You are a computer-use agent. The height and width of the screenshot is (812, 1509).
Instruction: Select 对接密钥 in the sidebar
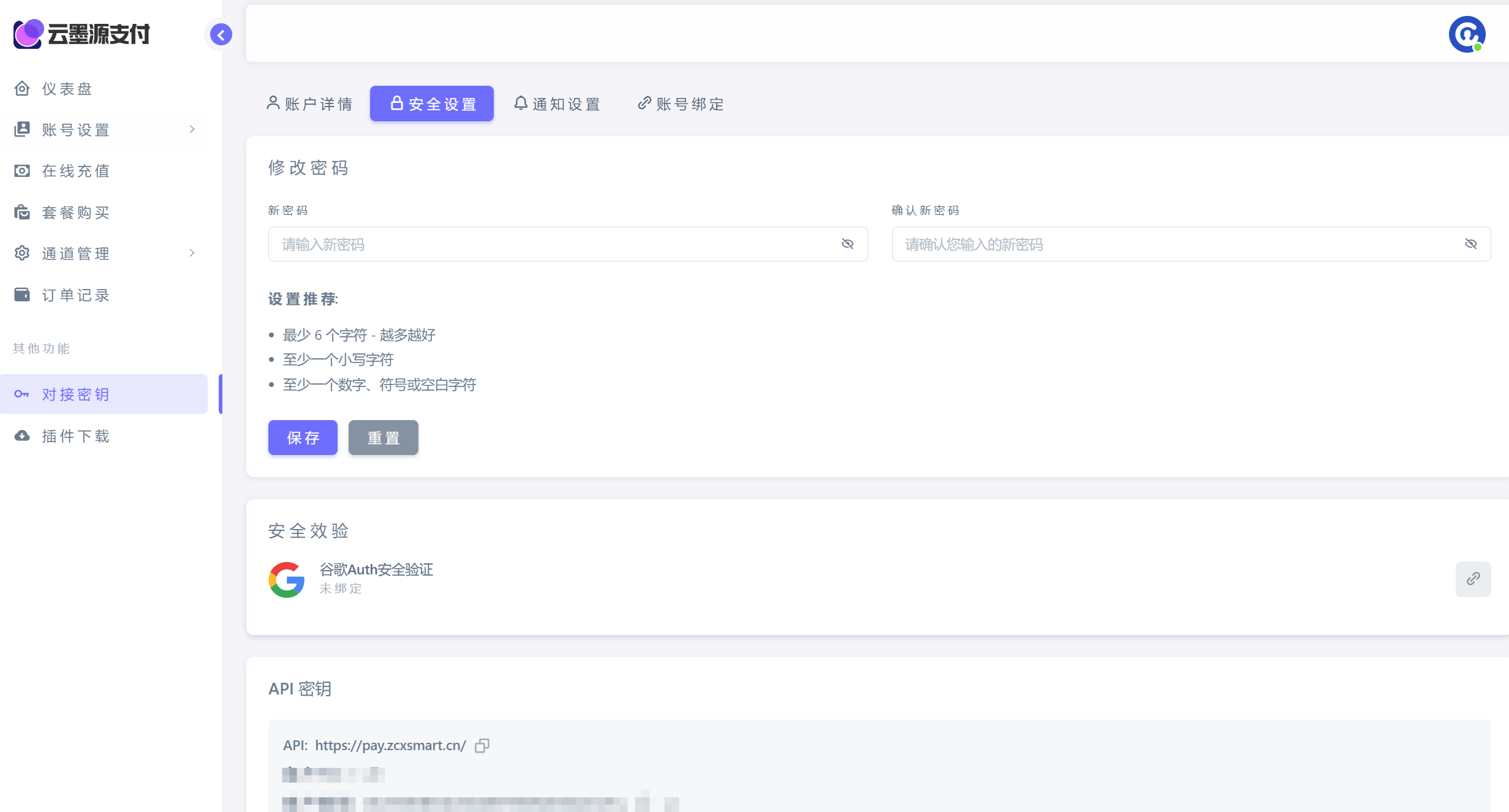(x=104, y=394)
